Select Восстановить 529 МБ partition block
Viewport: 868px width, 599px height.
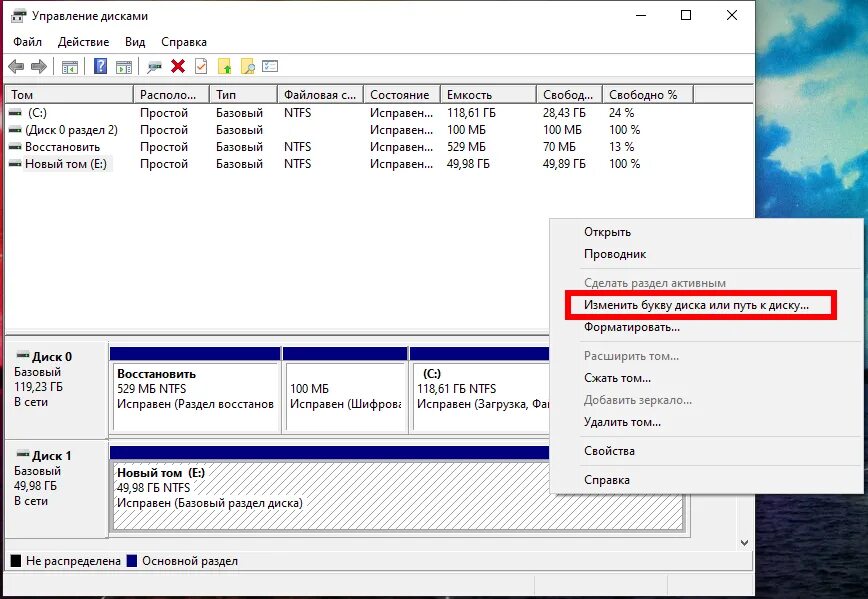(x=195, y=390)
